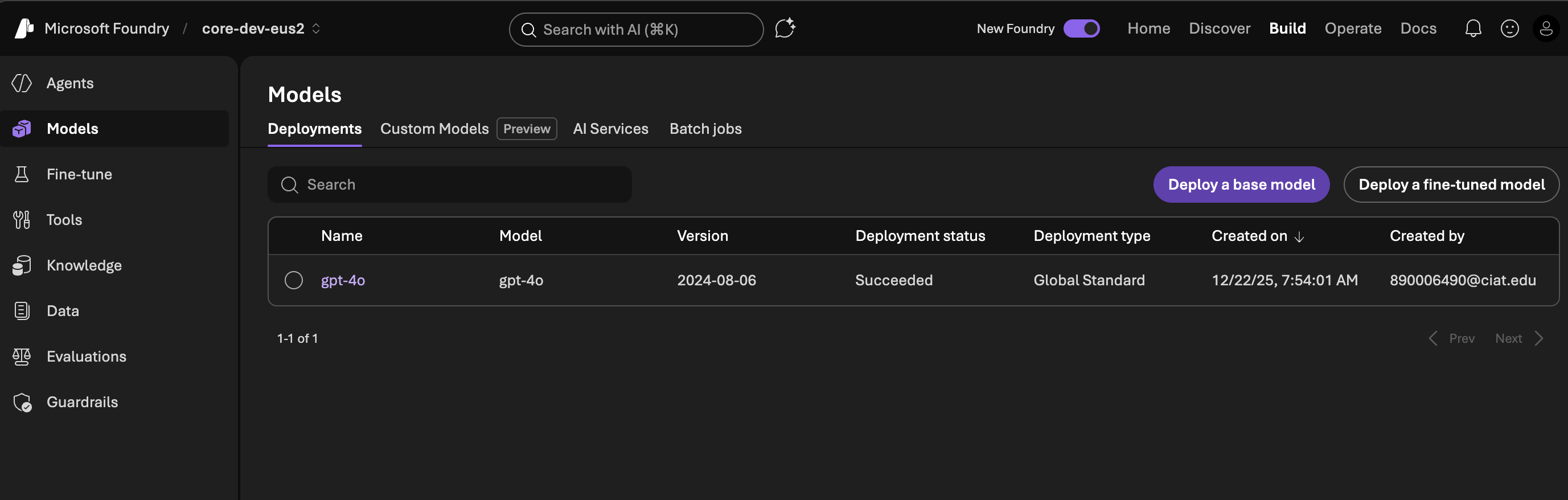The height and width of the screenshot is (500, 1568).
Task: Open the gpt-4o deployment link
Action: (343, 280)
